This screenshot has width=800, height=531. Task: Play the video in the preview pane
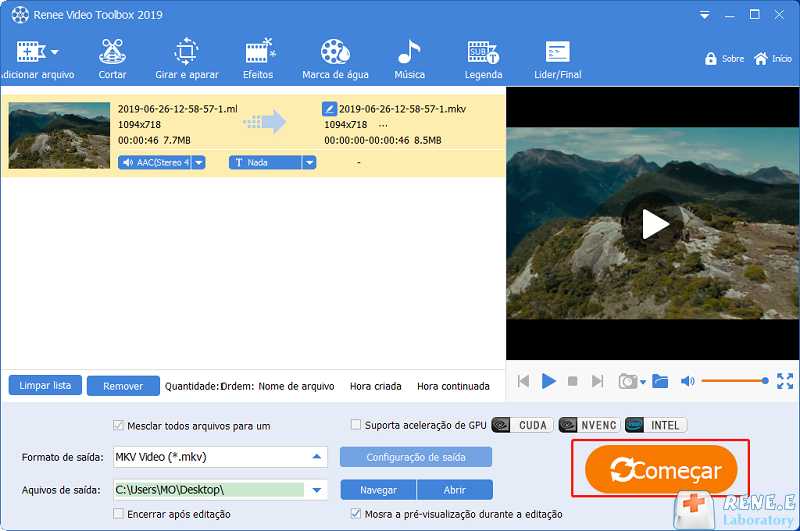[x=653, y=224]
